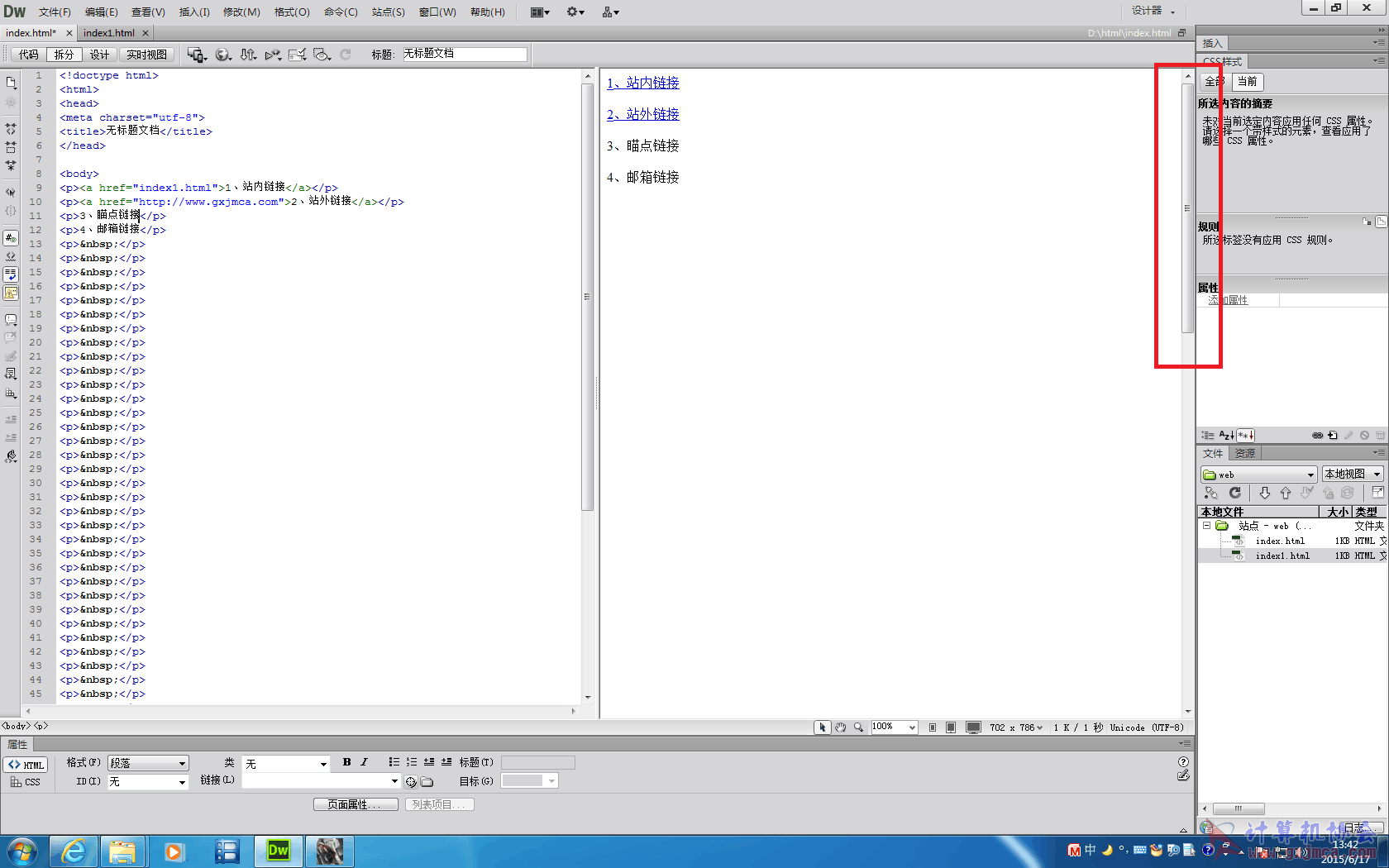The image size is (1389, 868).
Task: Click the put files up arrow
Action: (x=1286, y=493)
